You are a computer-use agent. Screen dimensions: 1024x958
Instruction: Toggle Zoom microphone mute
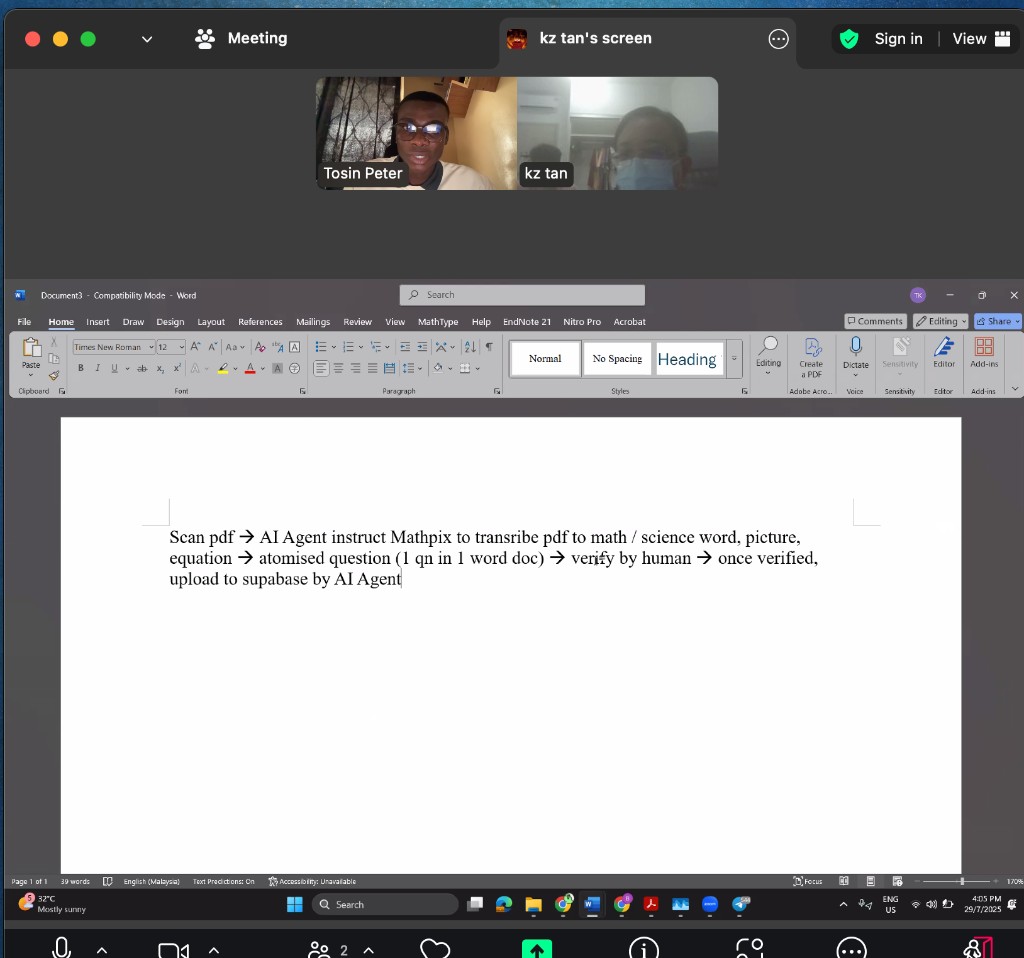click(61, 949)
